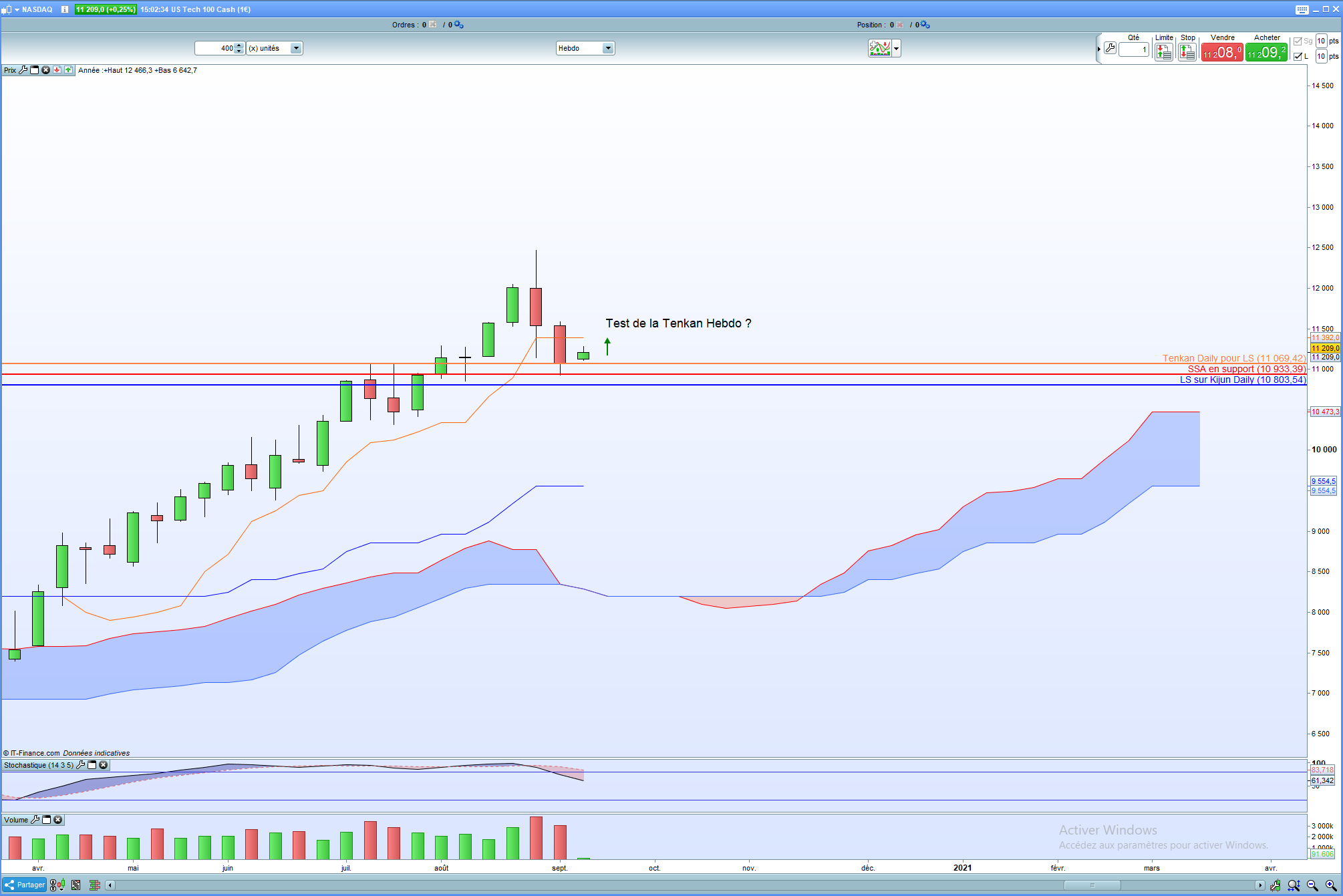Viewport: 1343px width, 896px height.
Task: Open Stochastique indicator settings wrench
Action: click(x=81, y=765)
